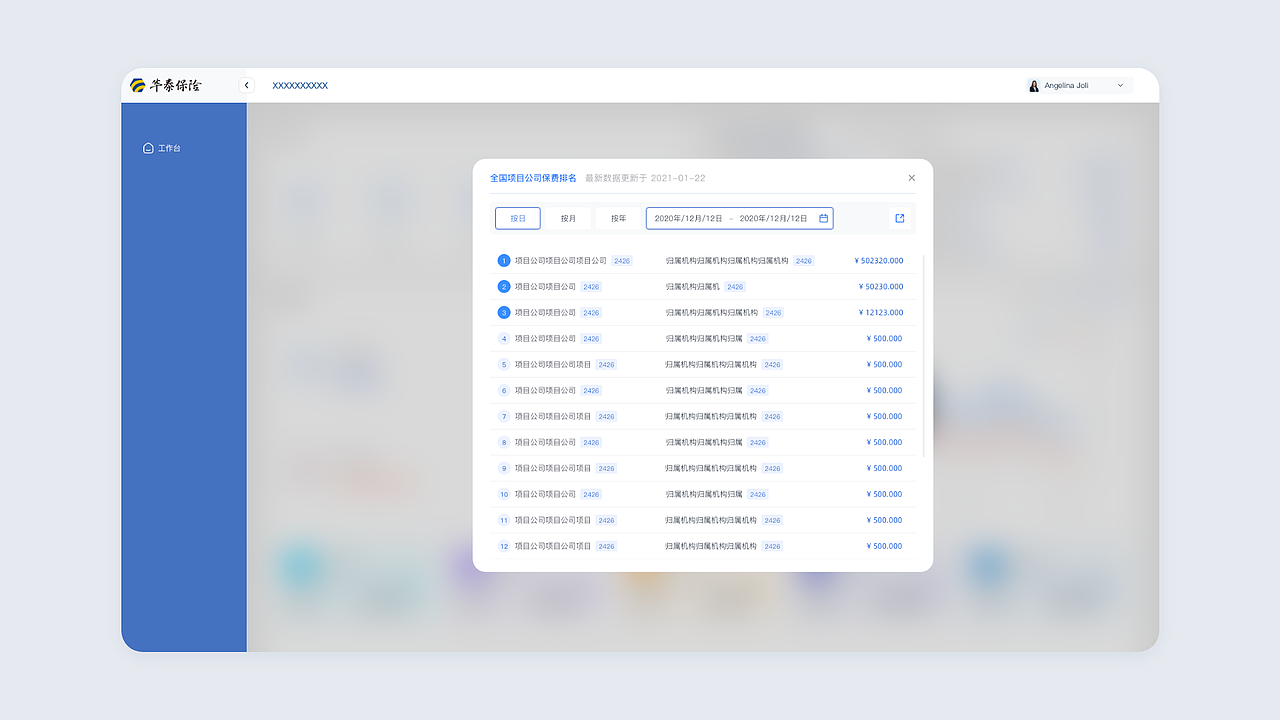The height and width of the screenshot is (720, 1280).
Task: Click the XXXXXXXXXX breadcrumb link
Action: click(300, 86)
